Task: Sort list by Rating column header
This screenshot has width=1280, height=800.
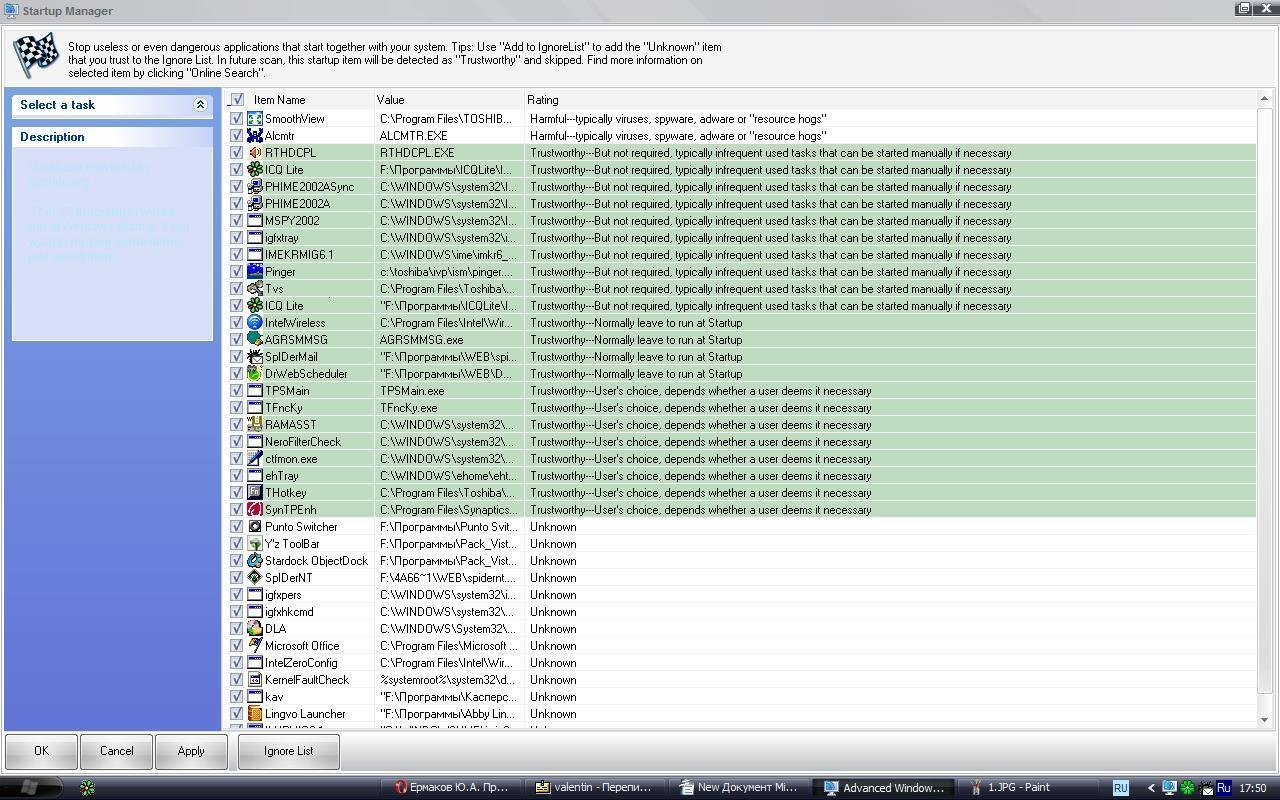Action: pos(543,100)
